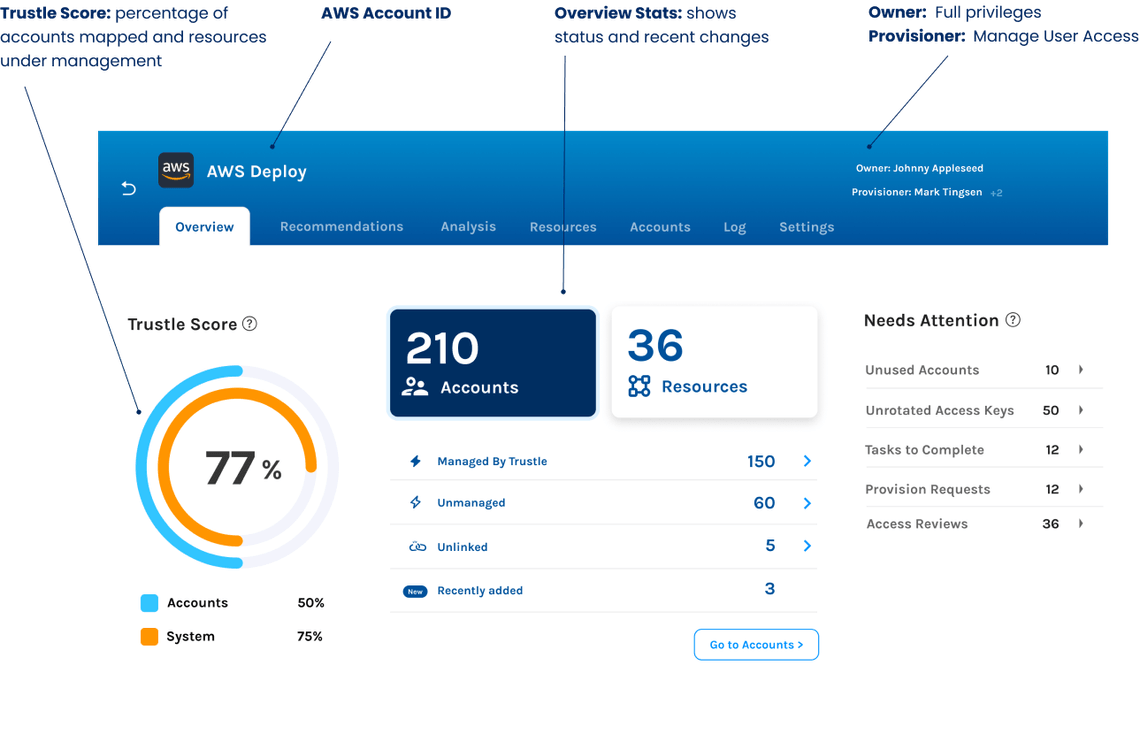Click the back arrow icon
This screenshot has width=1140, height=749.
[x=129, y=189]
